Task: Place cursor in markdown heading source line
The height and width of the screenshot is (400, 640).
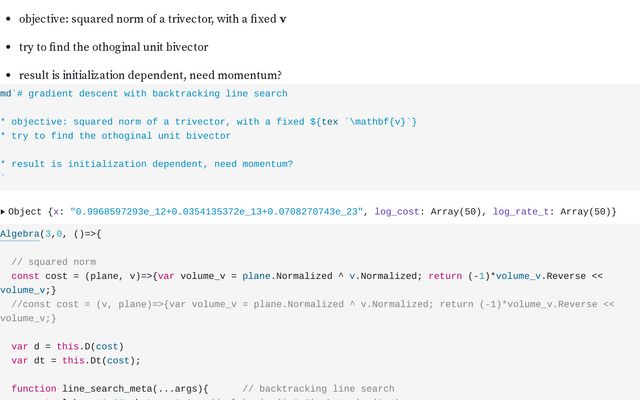Action: [144, 93]
